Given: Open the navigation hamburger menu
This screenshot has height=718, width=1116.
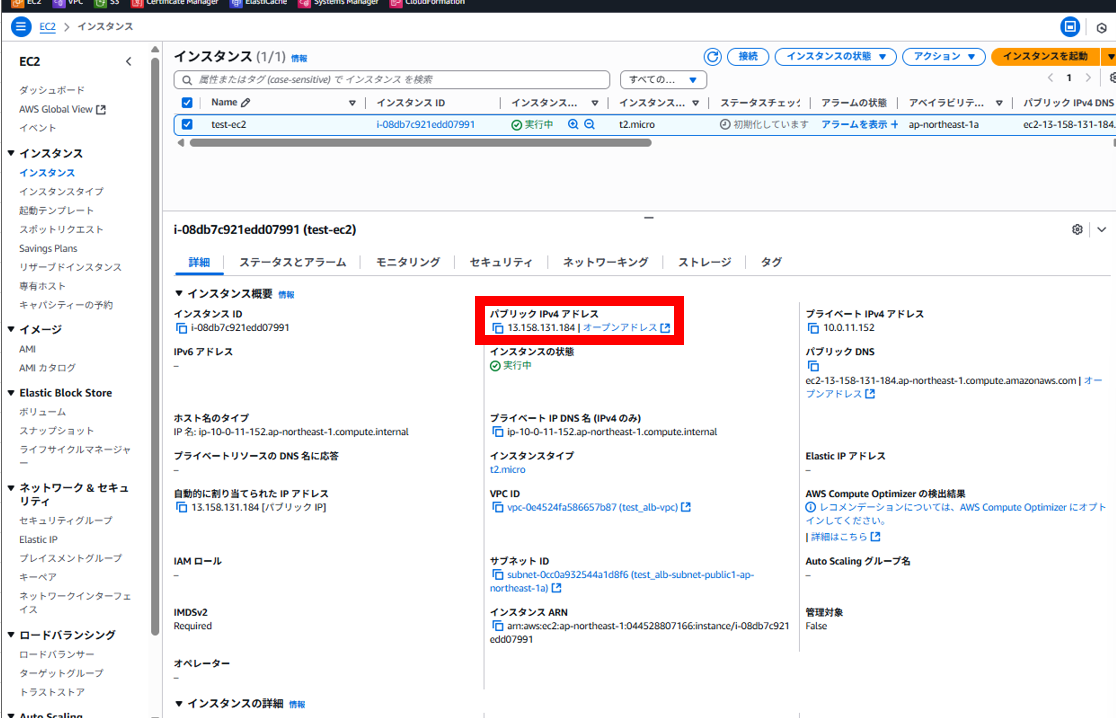Looking at the screenshot, I should tap(20, 26).
